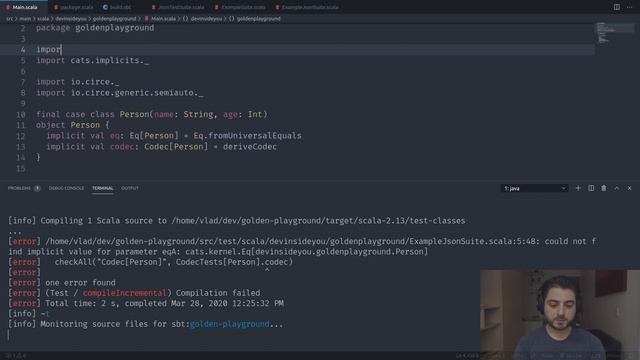The image size is (640, 360).
Task: Click the webcam video overlay
Action: point(560,314)
